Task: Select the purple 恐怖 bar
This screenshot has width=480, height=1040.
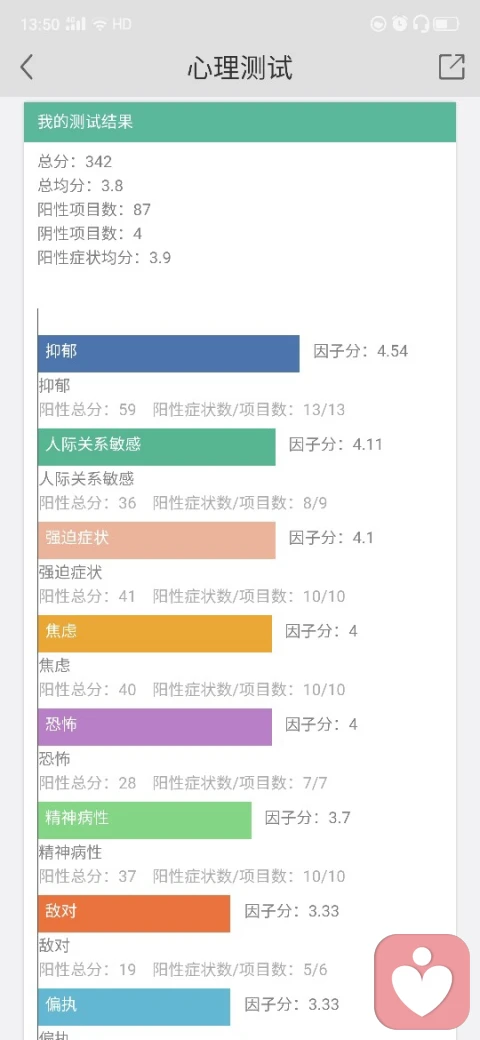Action: (x=154, y=727)
